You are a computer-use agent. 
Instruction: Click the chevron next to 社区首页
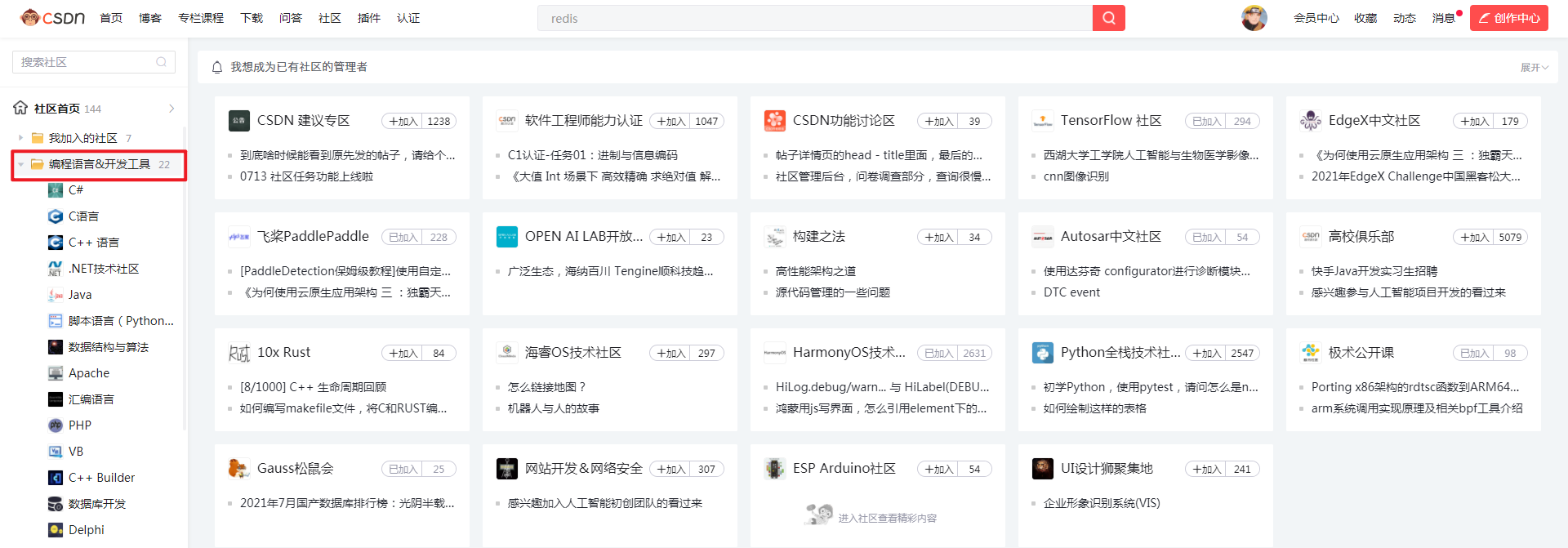[x=171, y=109]
